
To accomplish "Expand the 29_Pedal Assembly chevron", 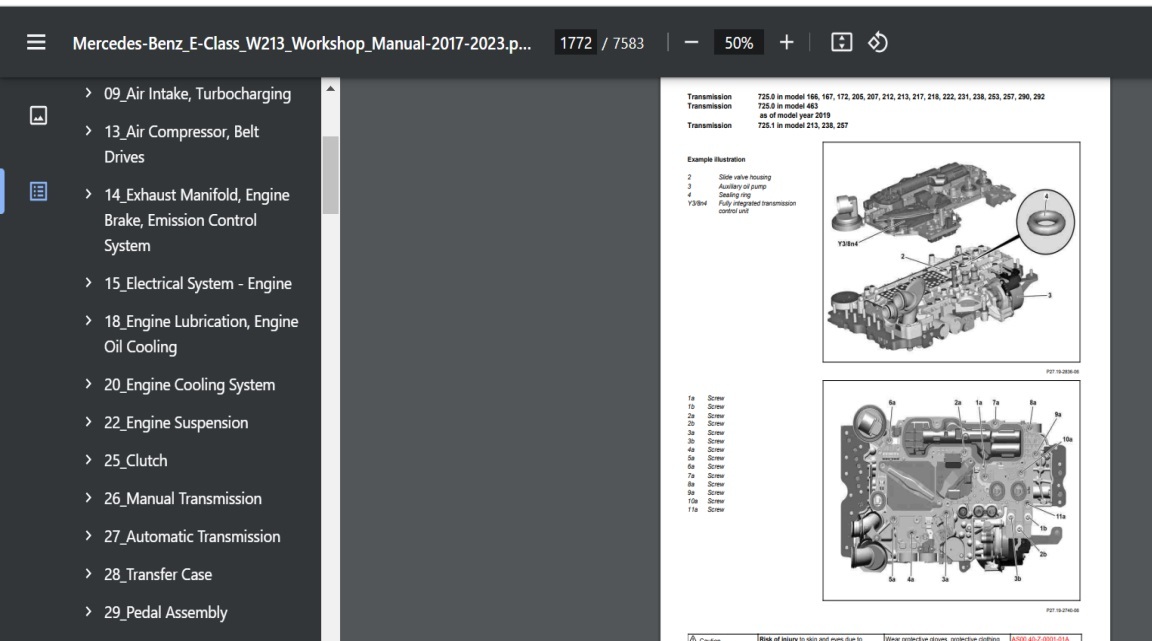I will tap(88, 612).
